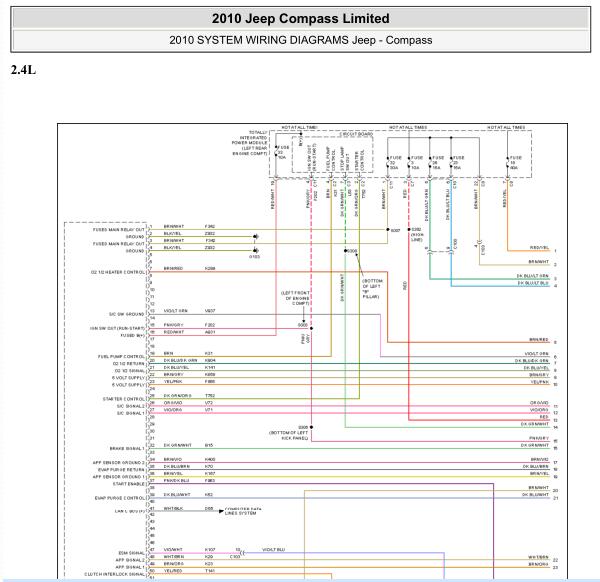This screenshot has height=582, width=600.
Task: Click the '(LEFT FRONT OF ENGINE COMPT)' note
Action: (x=295, y=298)
